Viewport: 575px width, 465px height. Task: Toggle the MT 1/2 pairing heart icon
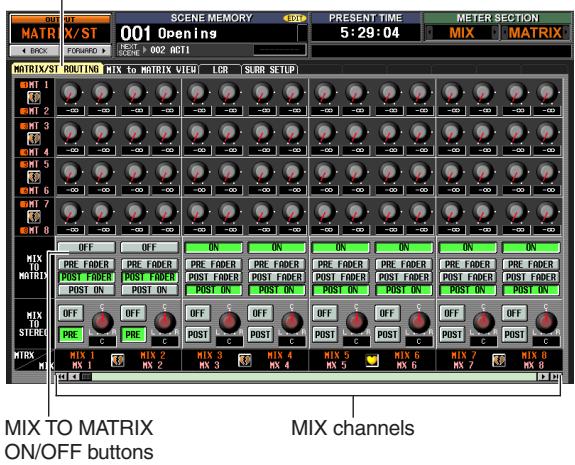[34, 98]
